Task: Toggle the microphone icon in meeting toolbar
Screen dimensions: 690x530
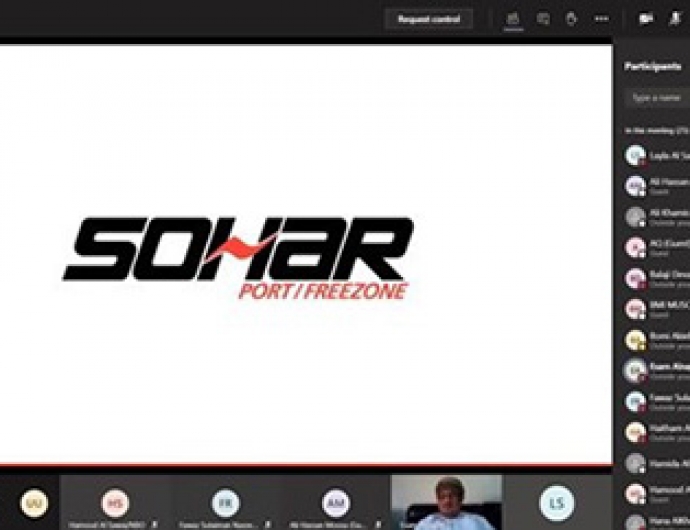Action: coord(675,19)
